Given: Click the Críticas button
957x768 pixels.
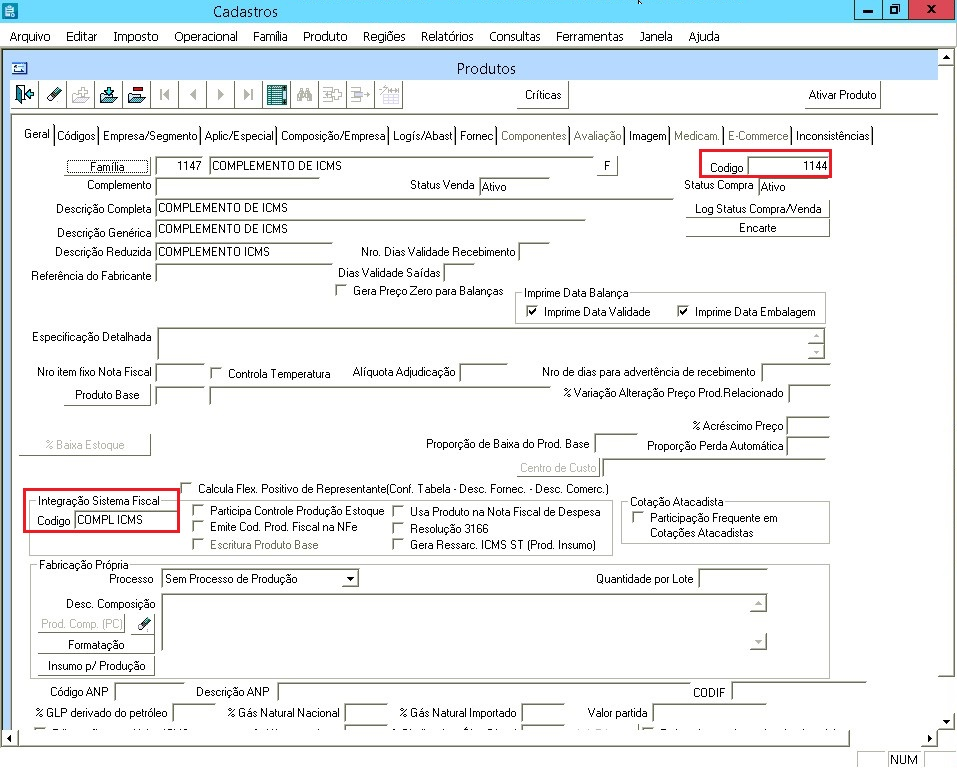Looking at the screenshot, I should pyautogui.click(x=543, y=95).
